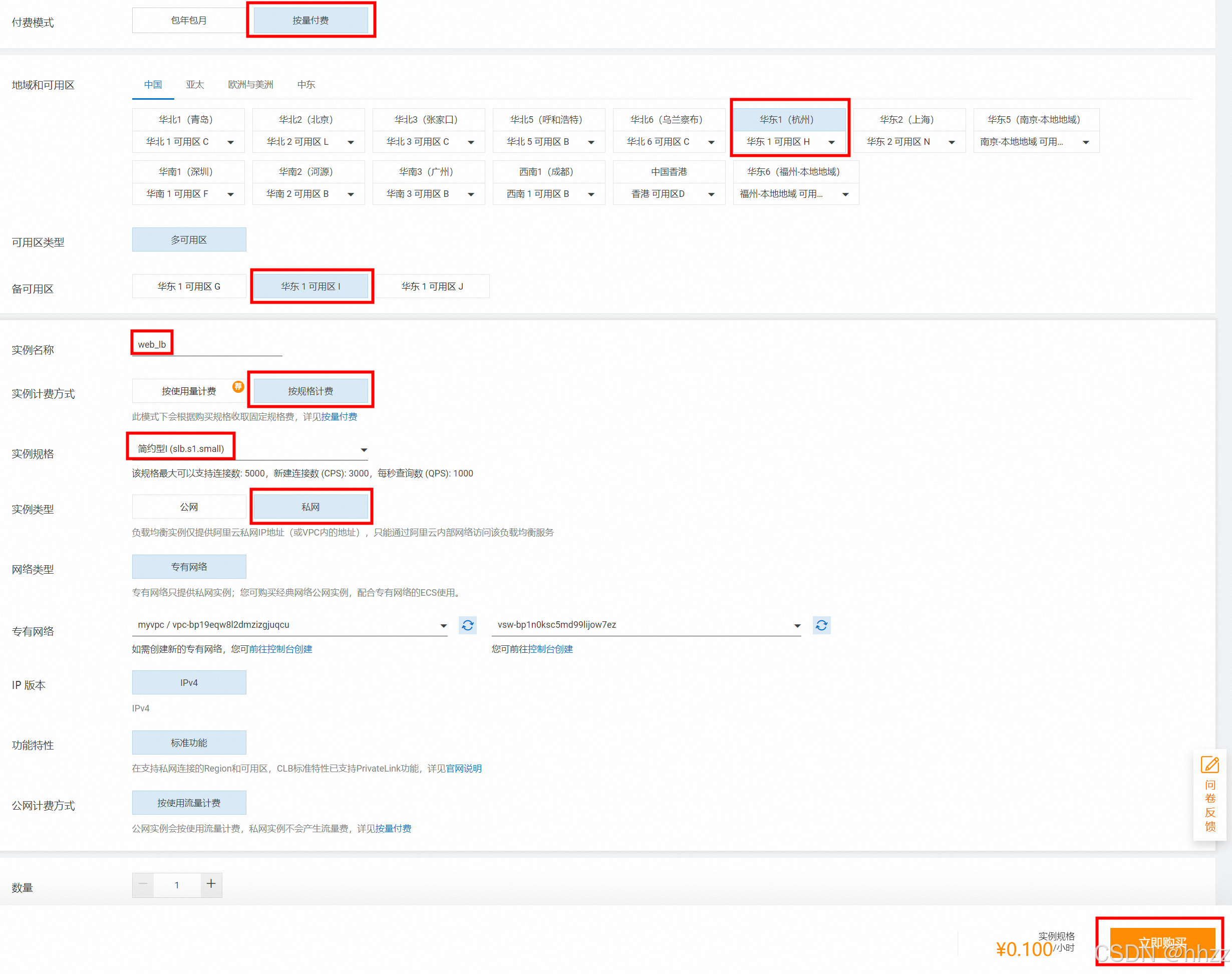This screenshot has width=1232, height=974.
Task: Click the vSwitch list refresh icon
Action: pos(821,625)
